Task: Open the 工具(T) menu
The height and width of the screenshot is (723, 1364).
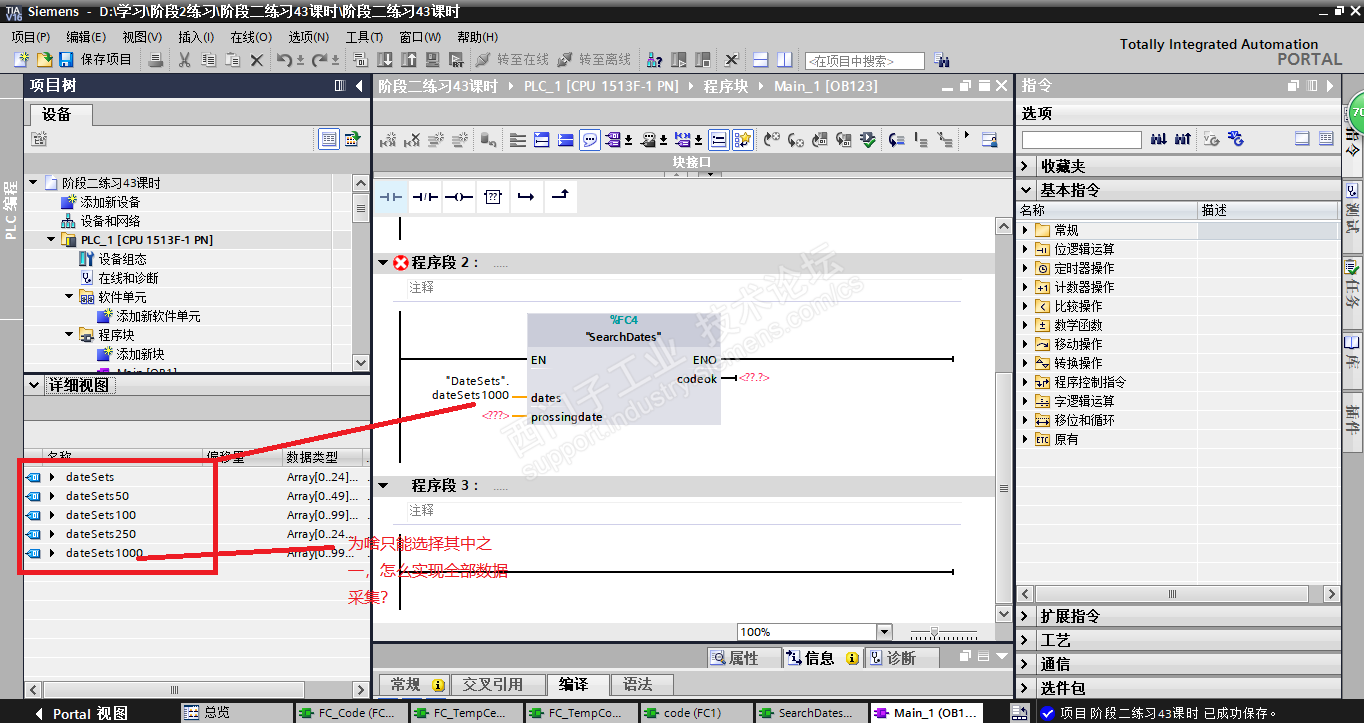Action: 364,37
